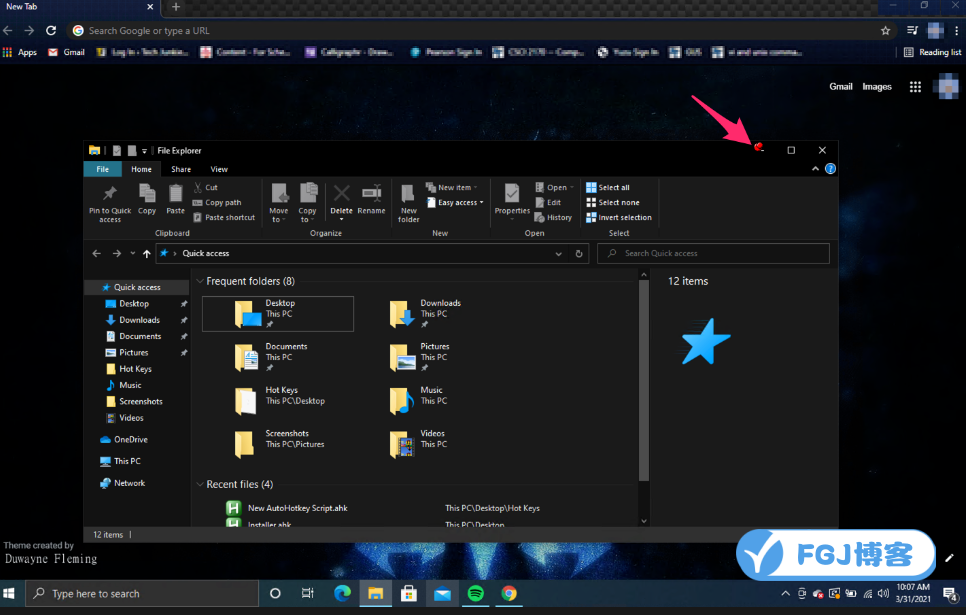Click the Explorer back arrow

97,253
